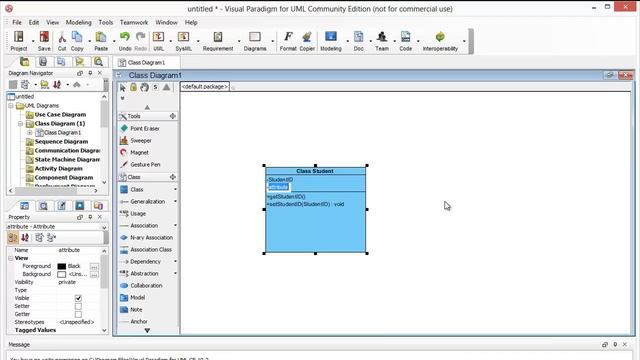The width and height of the screenshot is (640, 360).
Task: Select the N-ary Association tool
Action: (147, 238)
